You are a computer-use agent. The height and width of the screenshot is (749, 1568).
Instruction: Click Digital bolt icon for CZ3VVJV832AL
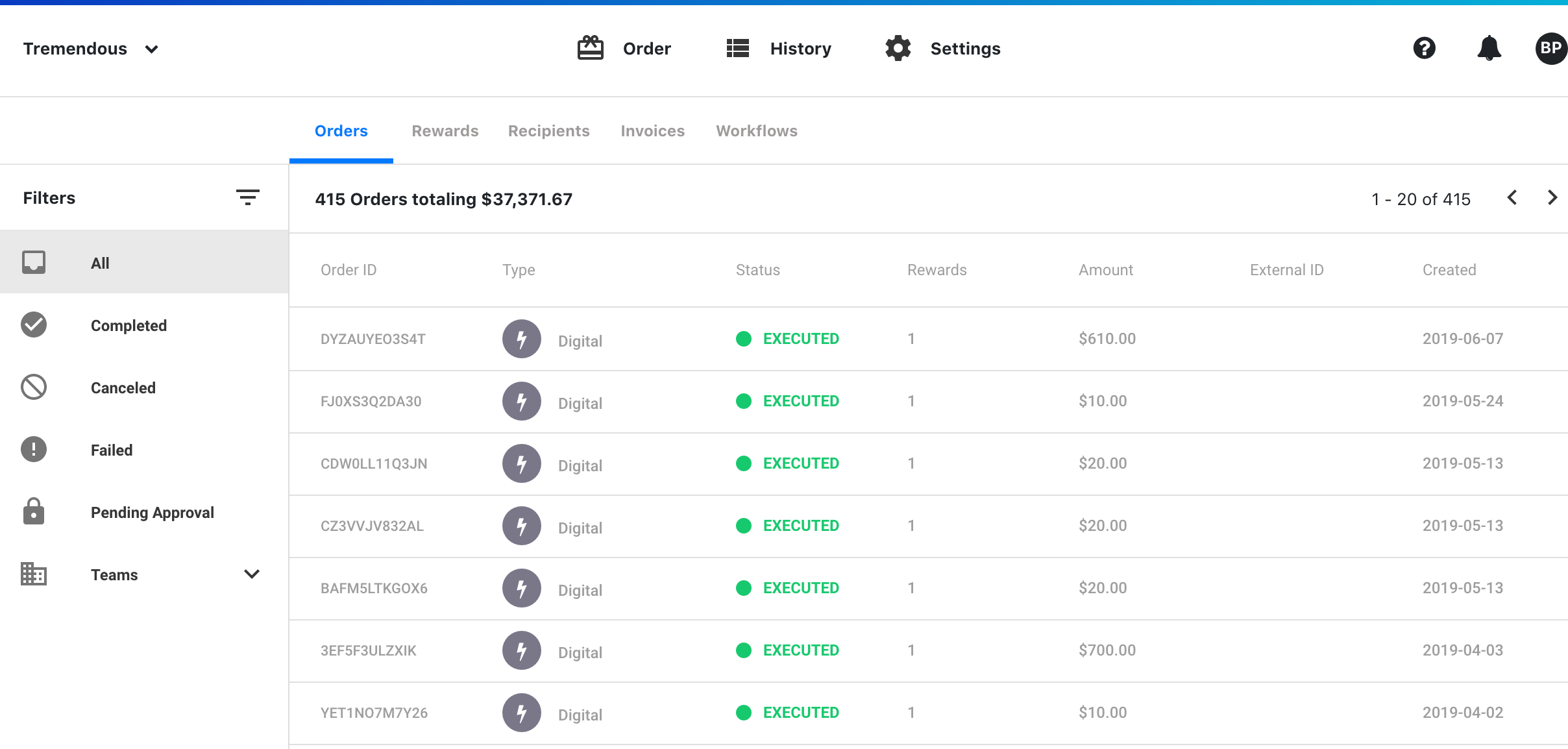522,526
